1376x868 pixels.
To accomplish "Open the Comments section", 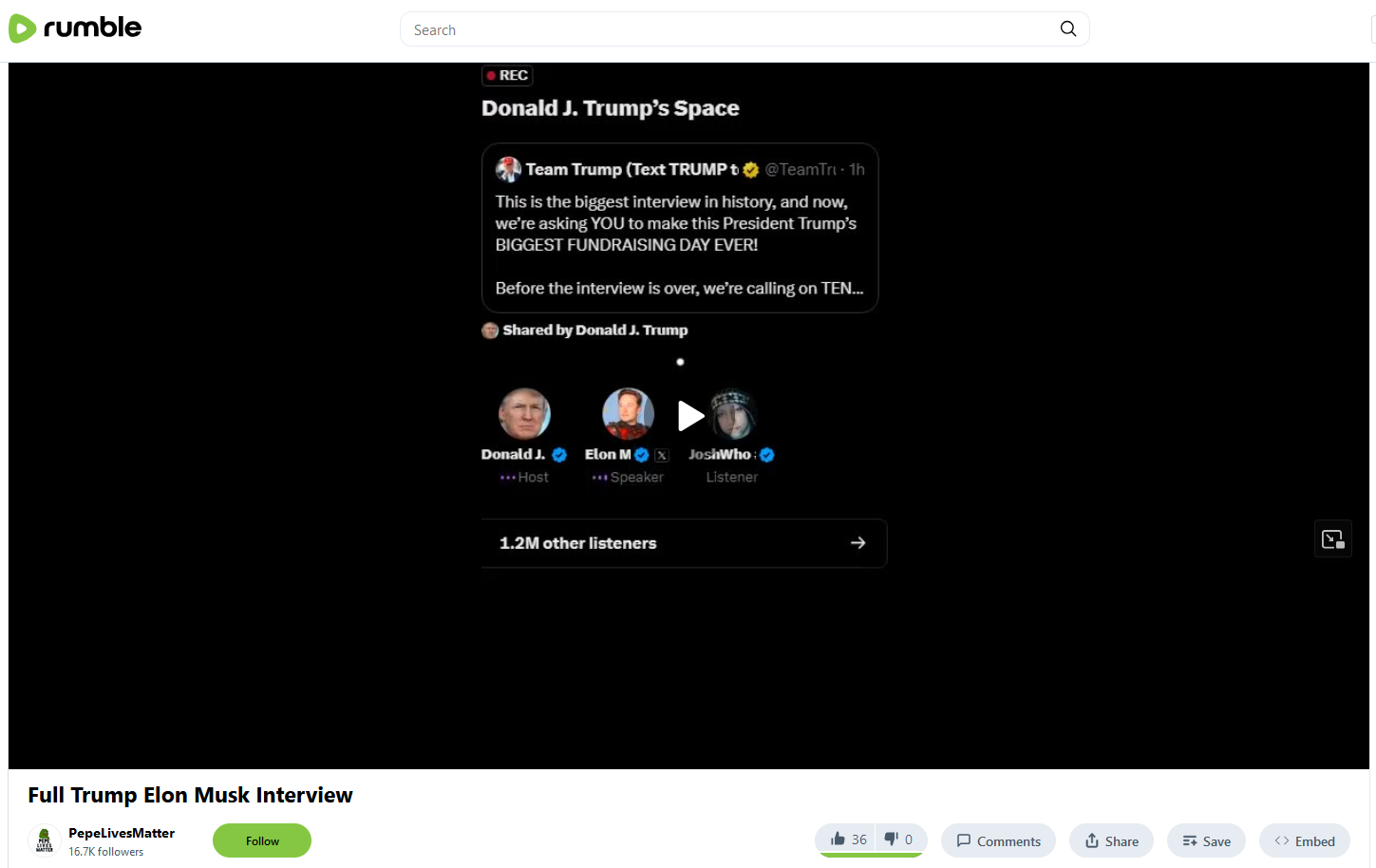I will tap(998, 840).
